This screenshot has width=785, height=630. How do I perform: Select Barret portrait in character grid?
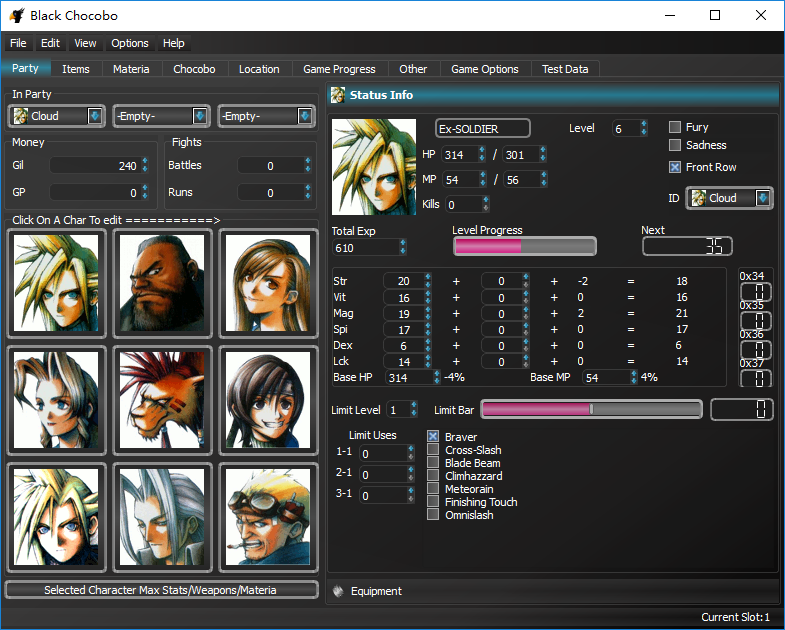(162, 283)
